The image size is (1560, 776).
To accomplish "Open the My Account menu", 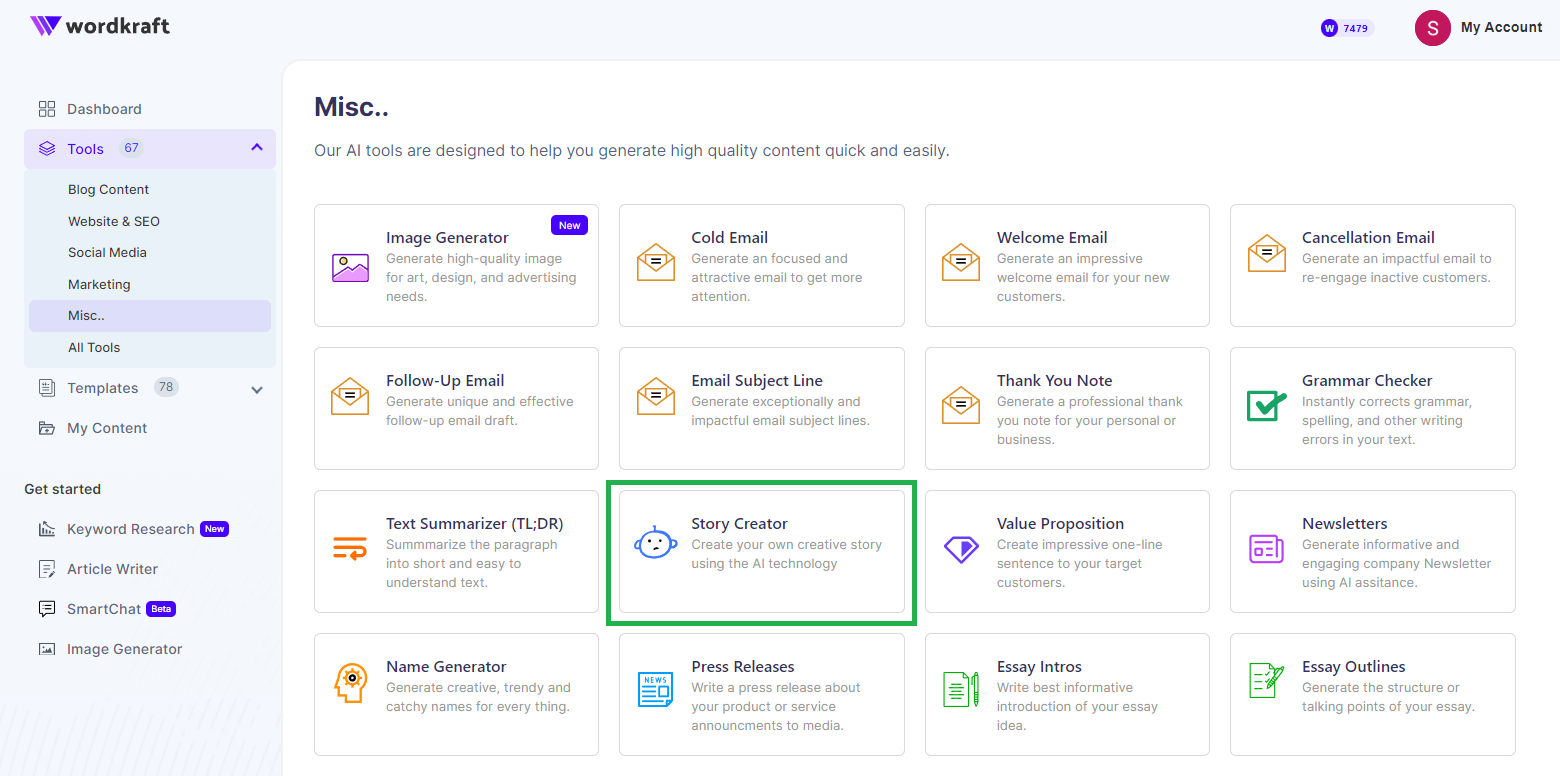I will coord(1479,28).
